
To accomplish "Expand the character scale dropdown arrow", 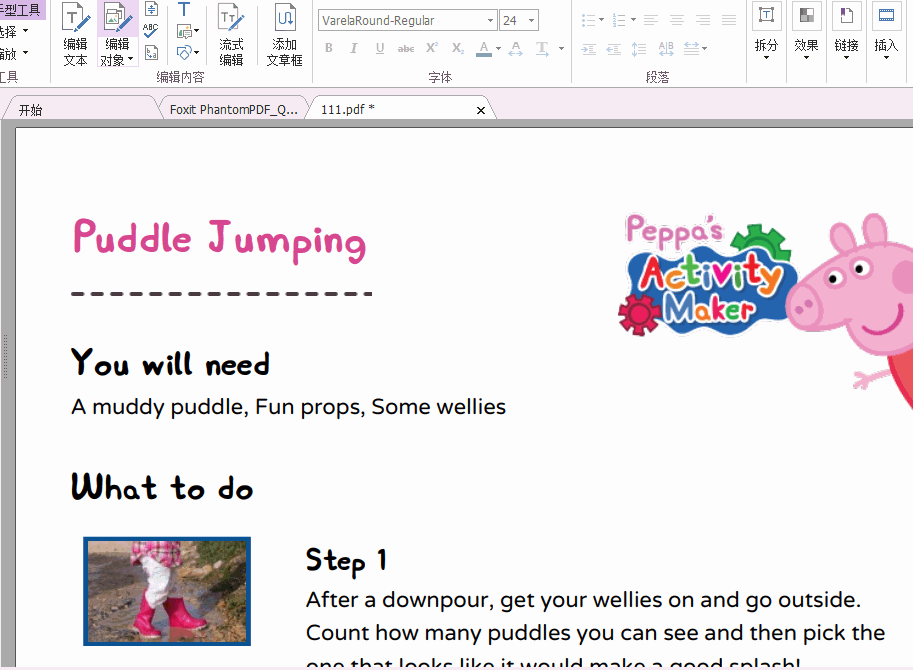I will click(561, 49).
